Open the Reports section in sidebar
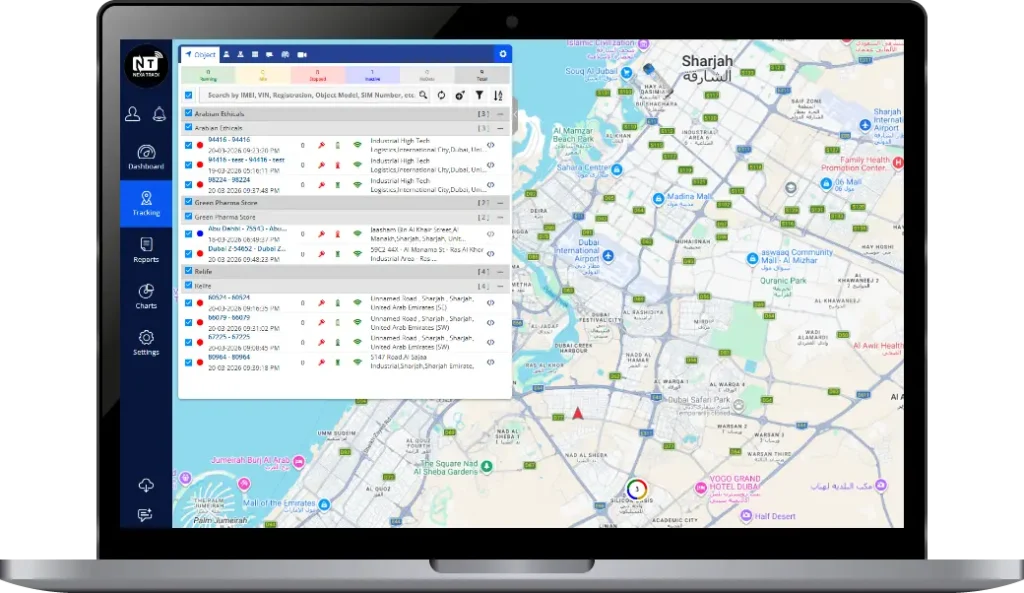The height and width of the screenshot is (593, 1024). coord(146,249)
